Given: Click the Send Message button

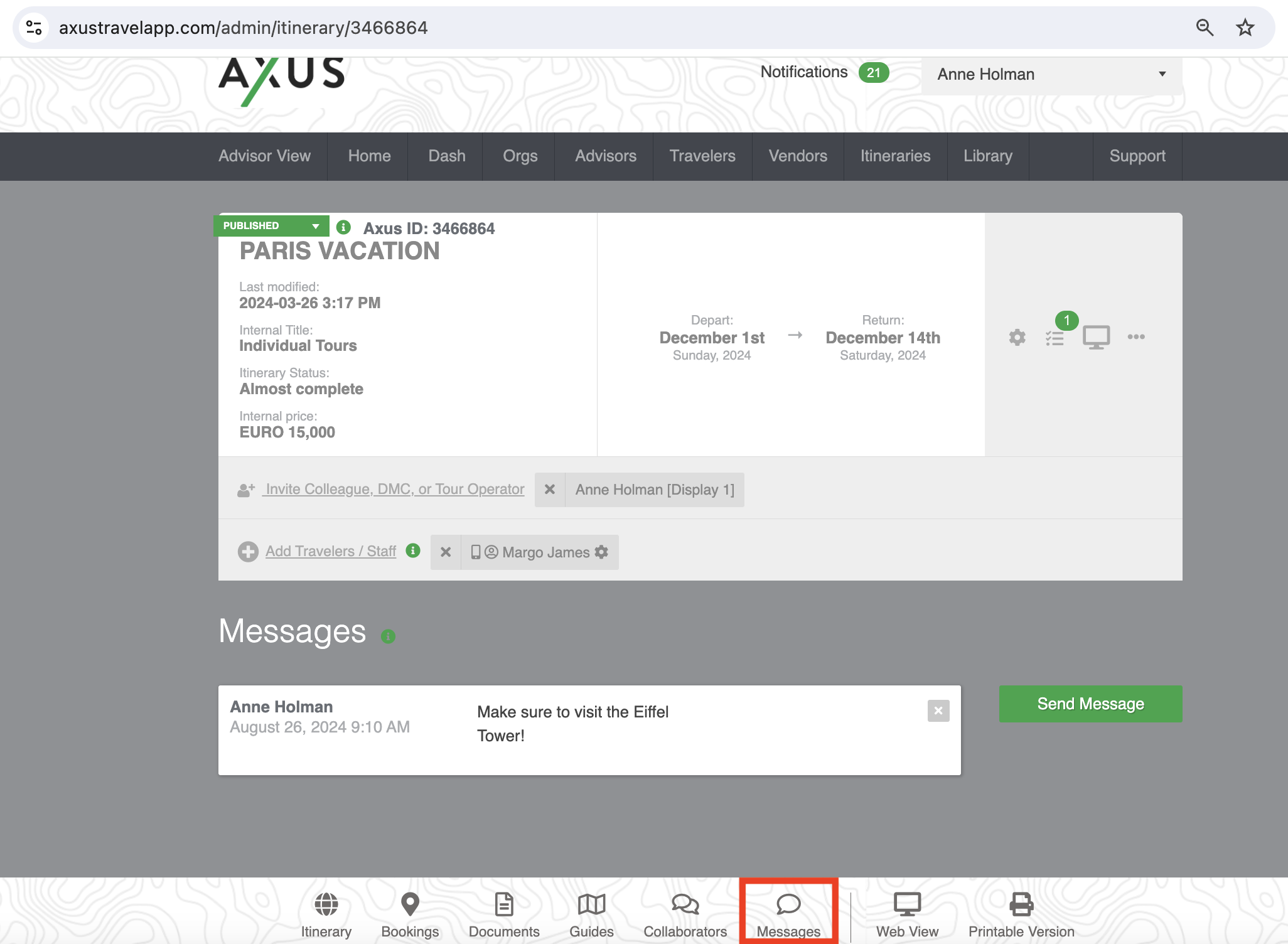Looking at the screenshot, I should [x=1091, y=704].
